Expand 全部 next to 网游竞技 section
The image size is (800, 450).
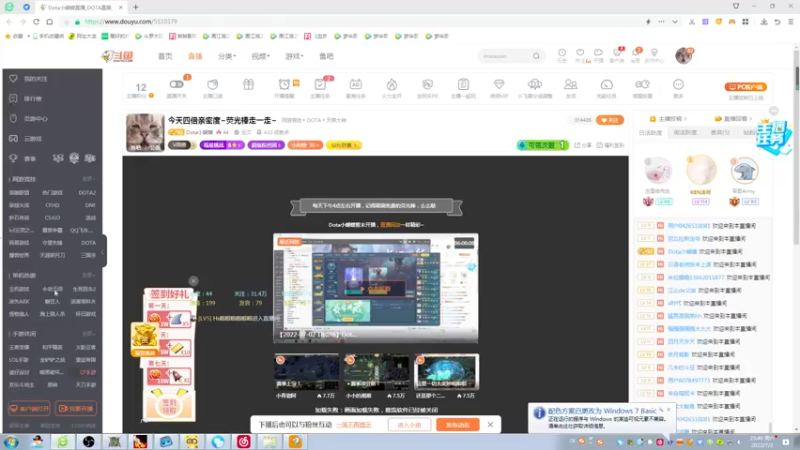(x=89, y=179)
